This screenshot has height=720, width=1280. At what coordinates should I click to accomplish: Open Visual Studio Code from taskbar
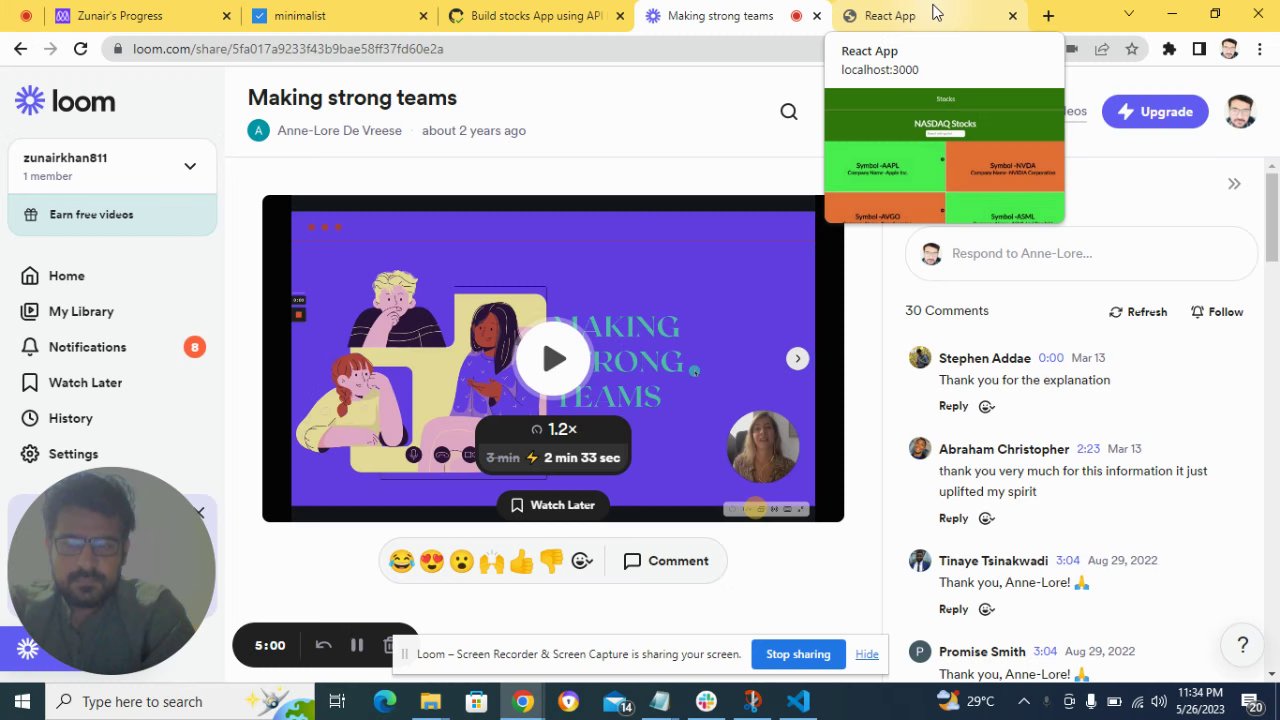point(798,701)
